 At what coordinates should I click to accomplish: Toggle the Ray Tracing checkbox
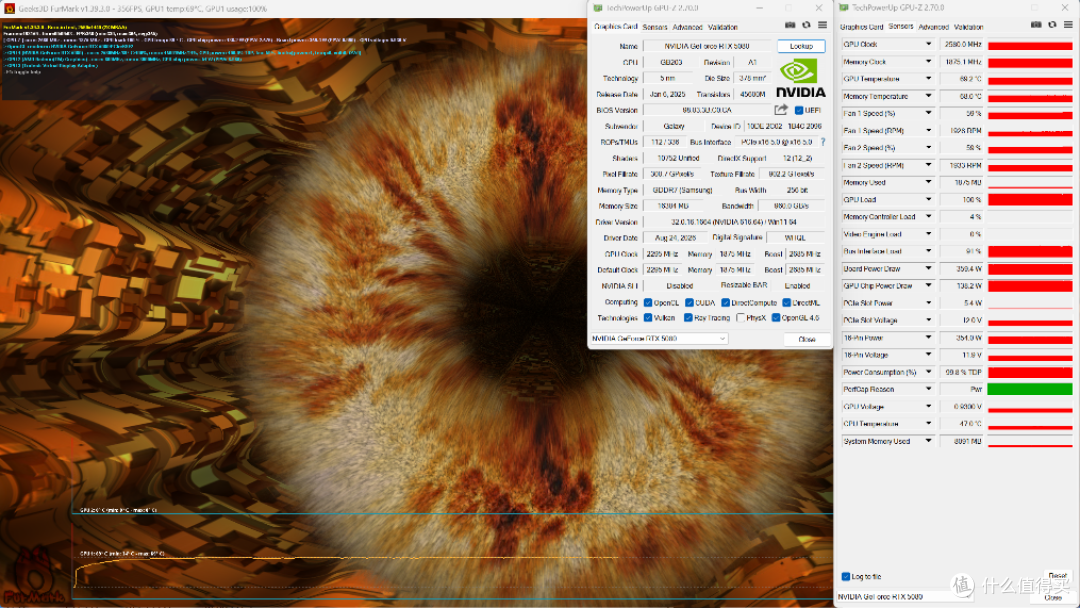tap(688, 317)
